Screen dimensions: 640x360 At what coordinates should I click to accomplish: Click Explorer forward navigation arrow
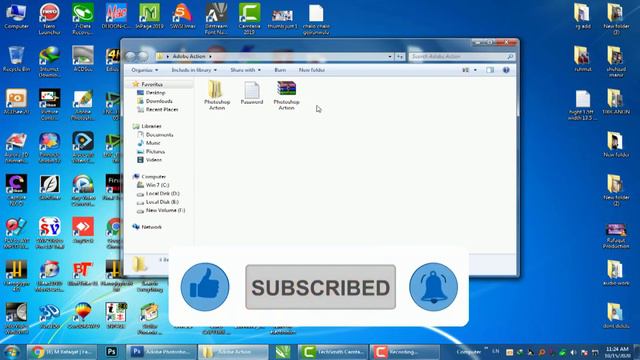coord(143,56)
